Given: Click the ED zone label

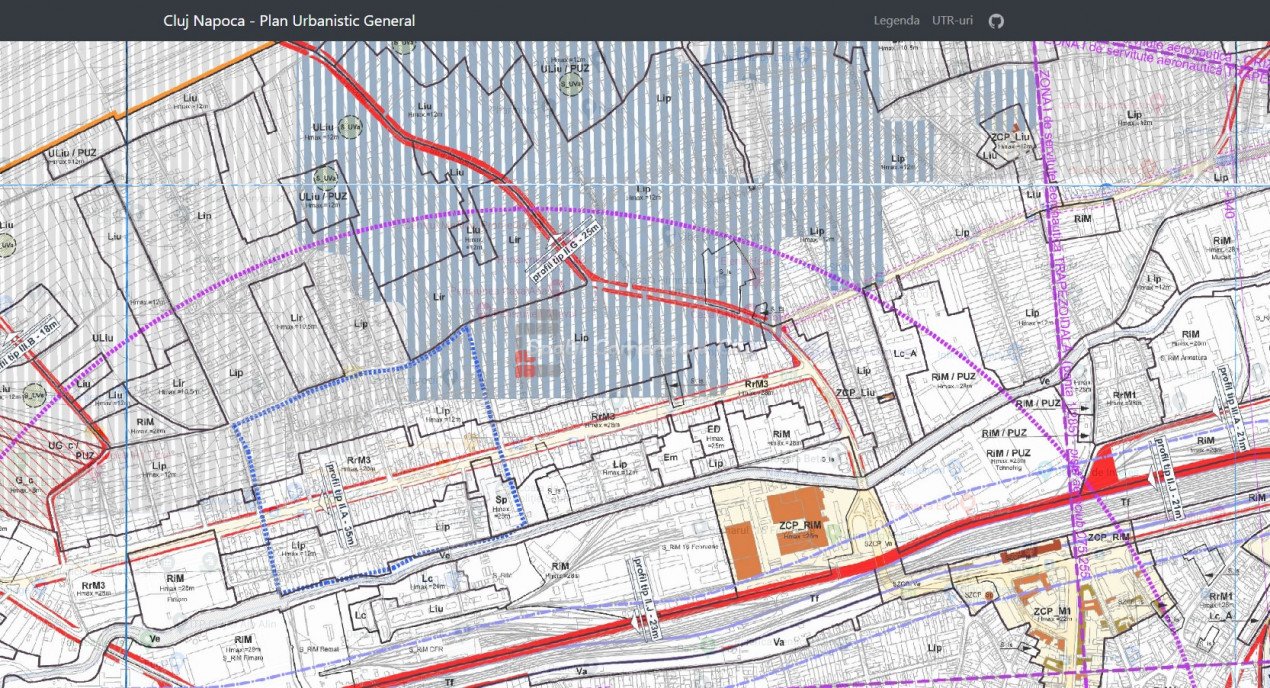Looking at the screenshot, I should click(x=713, y=428).
